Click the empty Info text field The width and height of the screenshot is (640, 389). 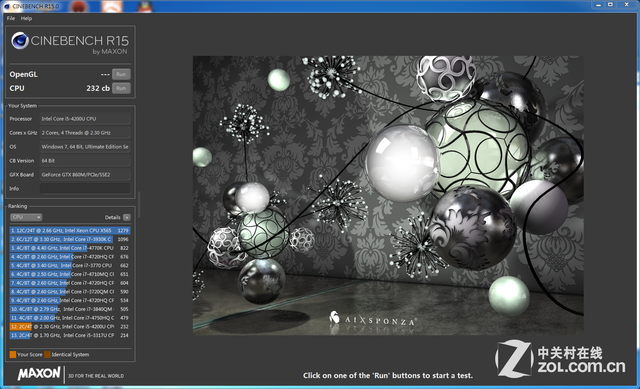85,189
